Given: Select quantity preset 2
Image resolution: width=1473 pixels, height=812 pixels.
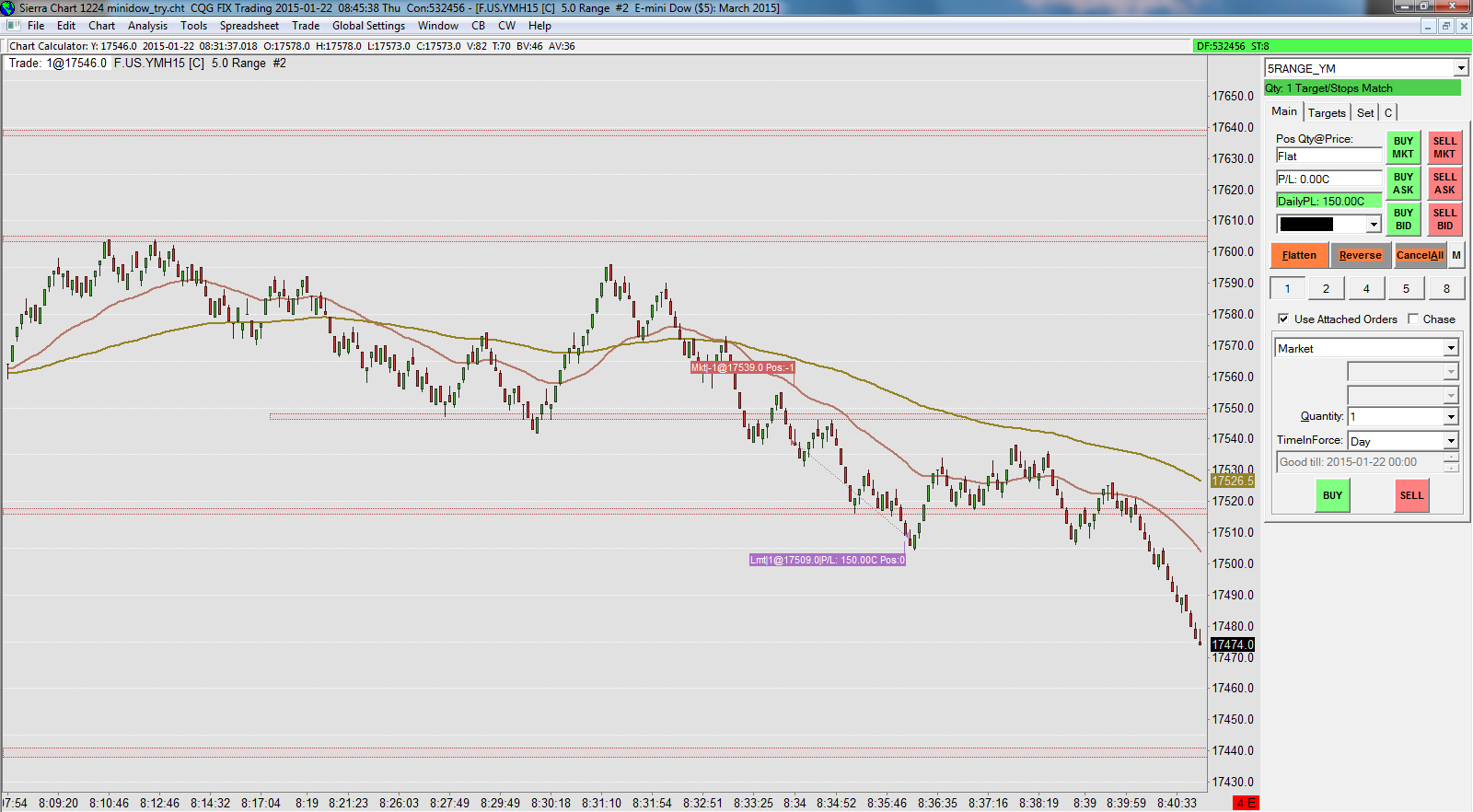Looking at the screenshot, I should click(1326, 288).
